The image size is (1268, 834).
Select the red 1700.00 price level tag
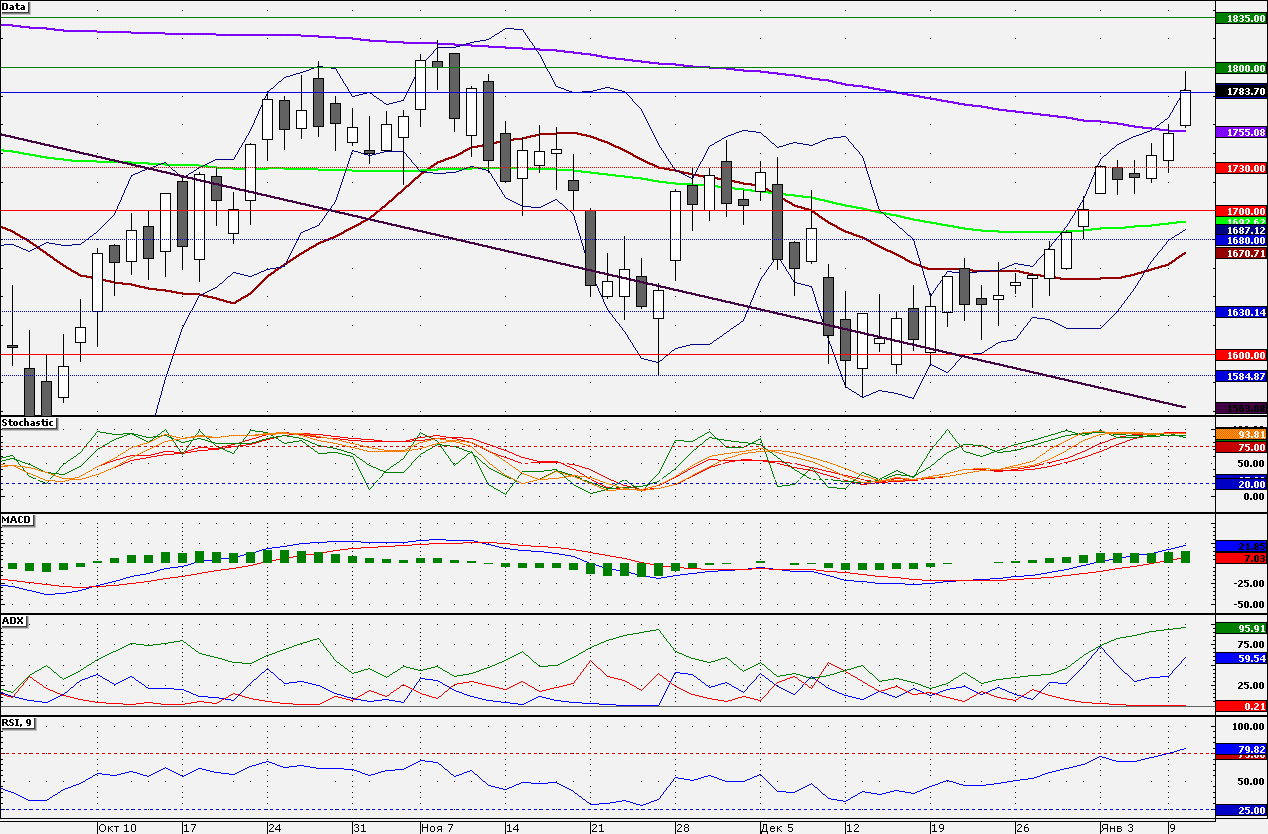(1240, 212)
